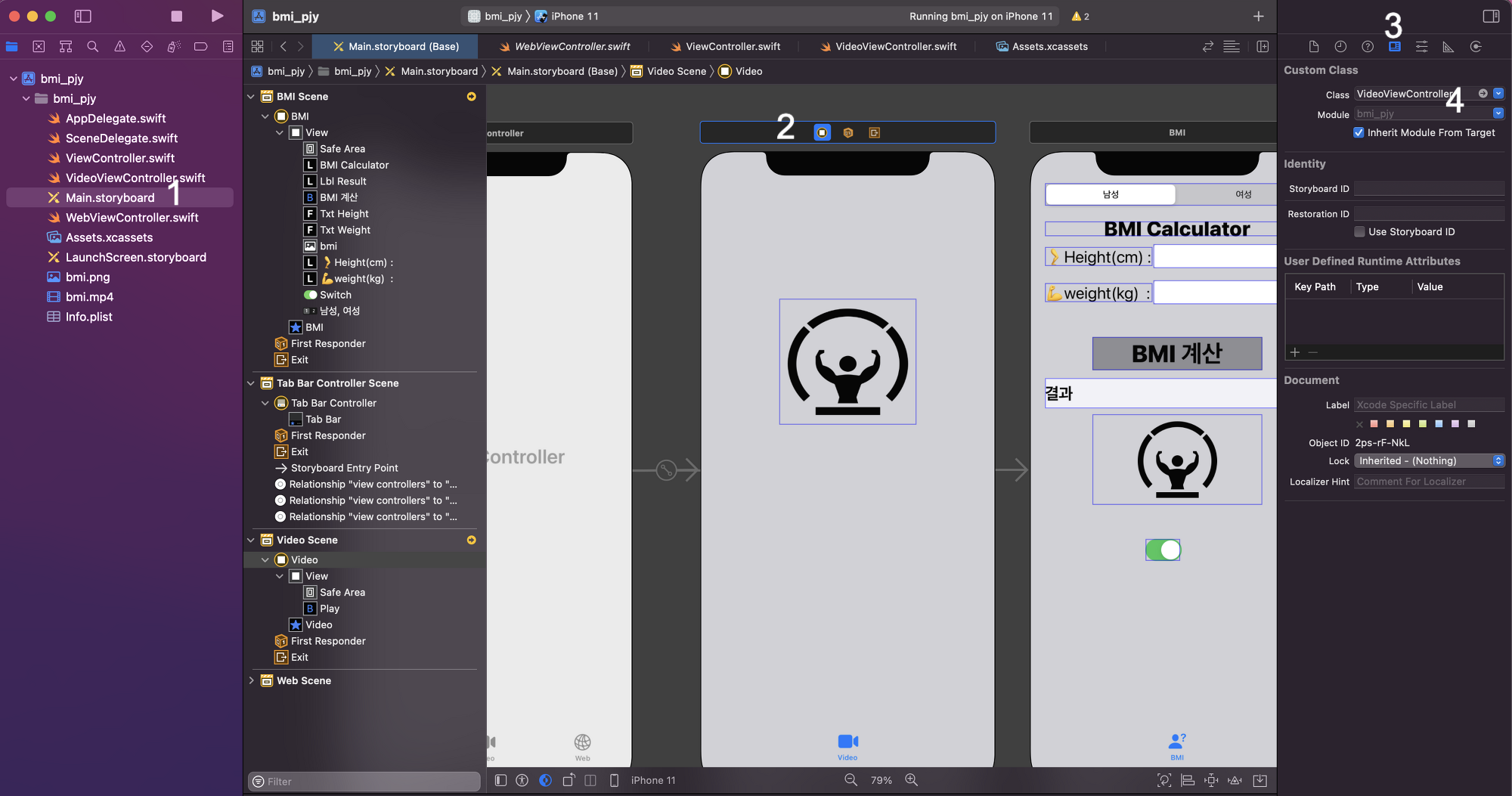The width and height of the screenshot is (1512, 796).
Task: Open the Class dropdown arrow
Action: [x=1498, y=94]
